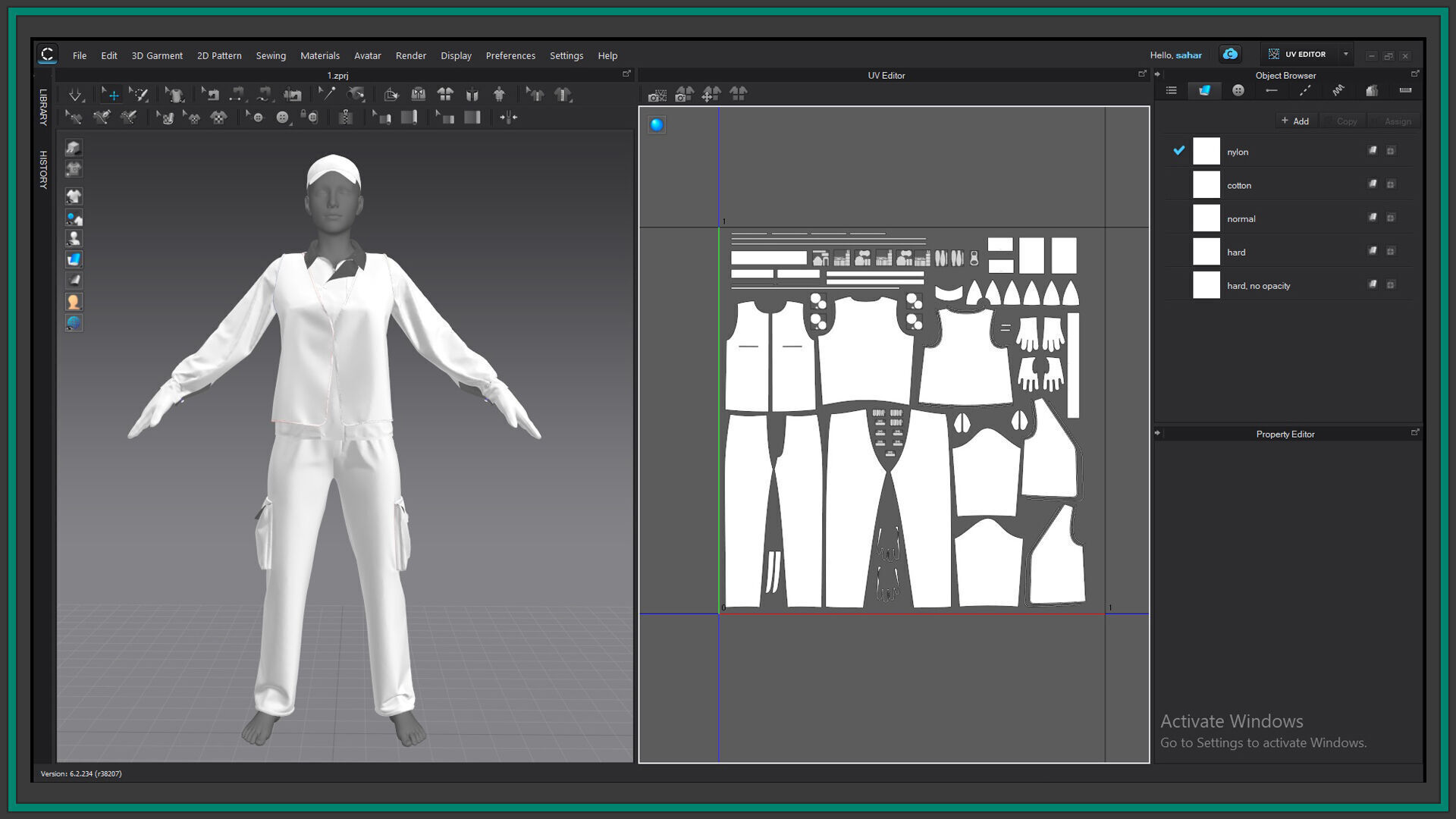The width and height of the screenshot is (1456, 819).
Task: Click the Add fabric button
Action: 1295,121
